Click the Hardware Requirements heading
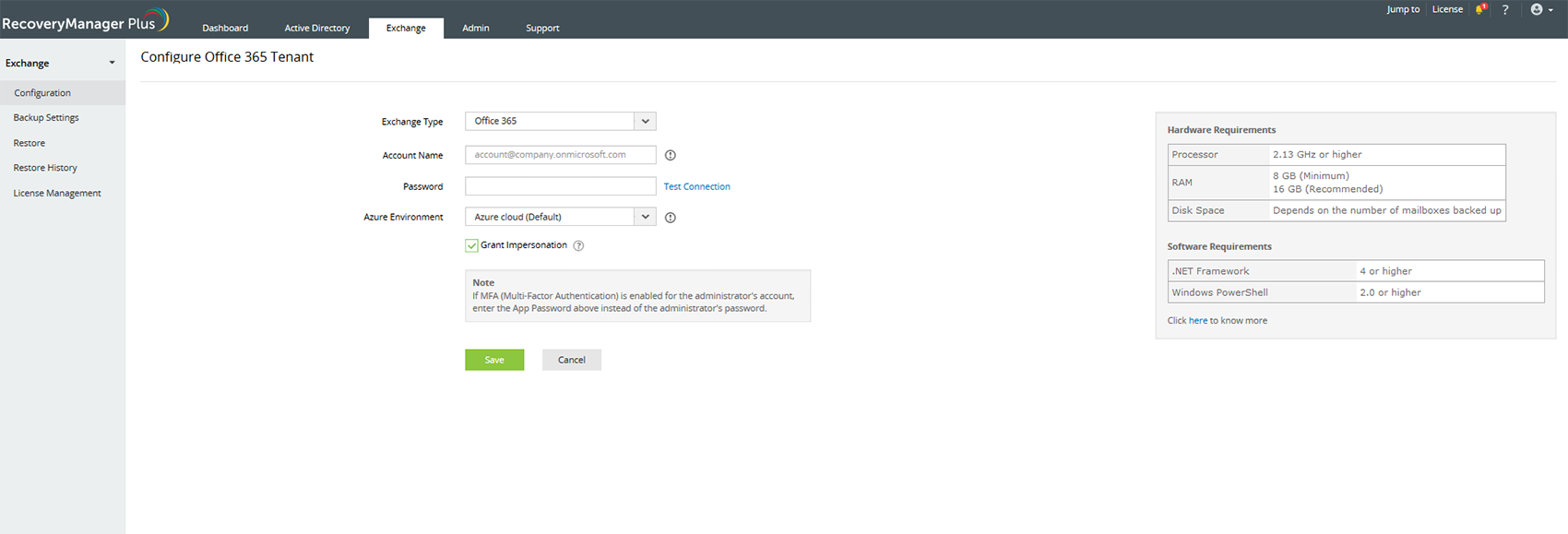The width and height of the screenshot is (1568, 534). coord(1221,130)
